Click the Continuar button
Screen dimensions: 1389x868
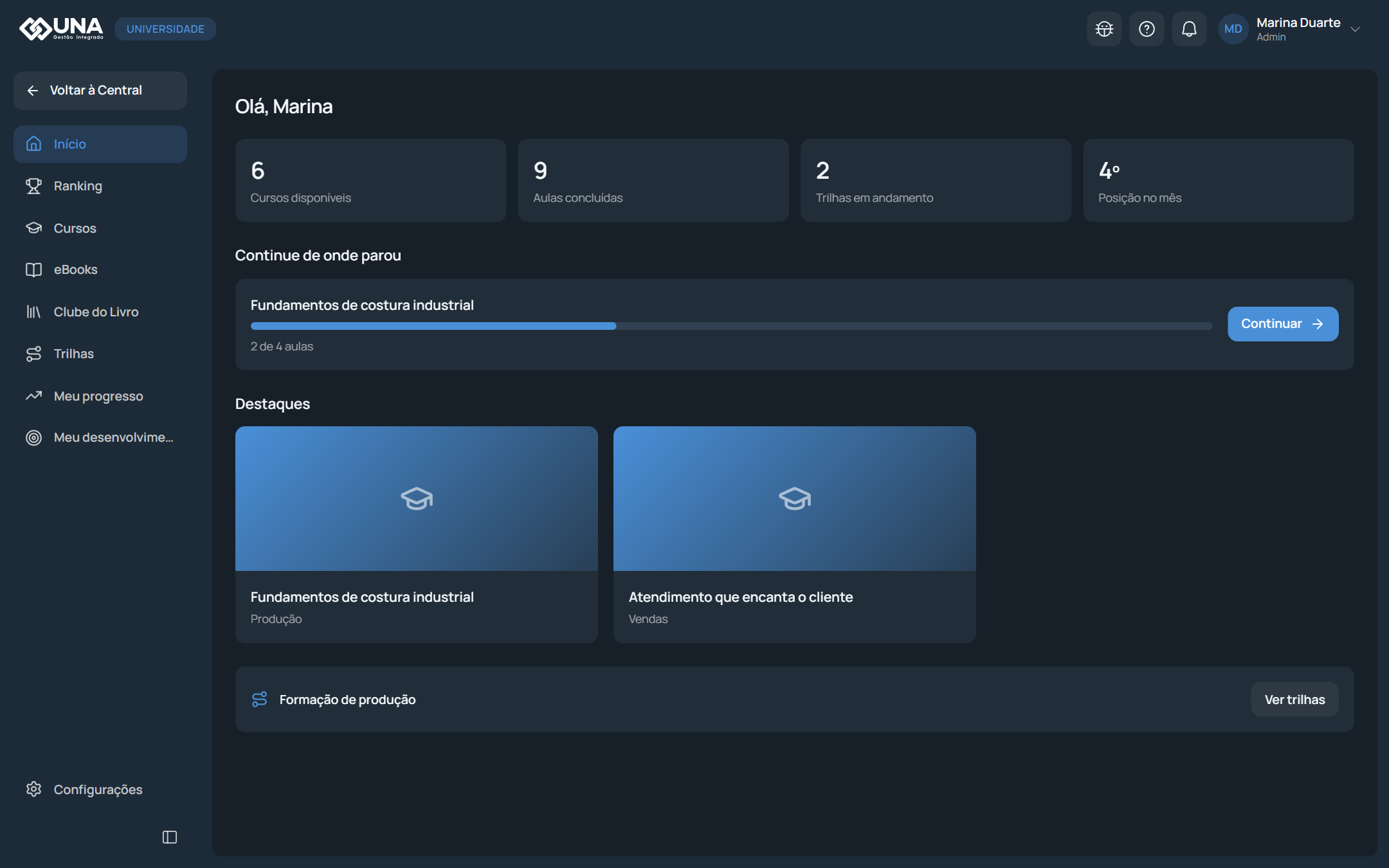pyautogui.click(x=1283, y=324)
